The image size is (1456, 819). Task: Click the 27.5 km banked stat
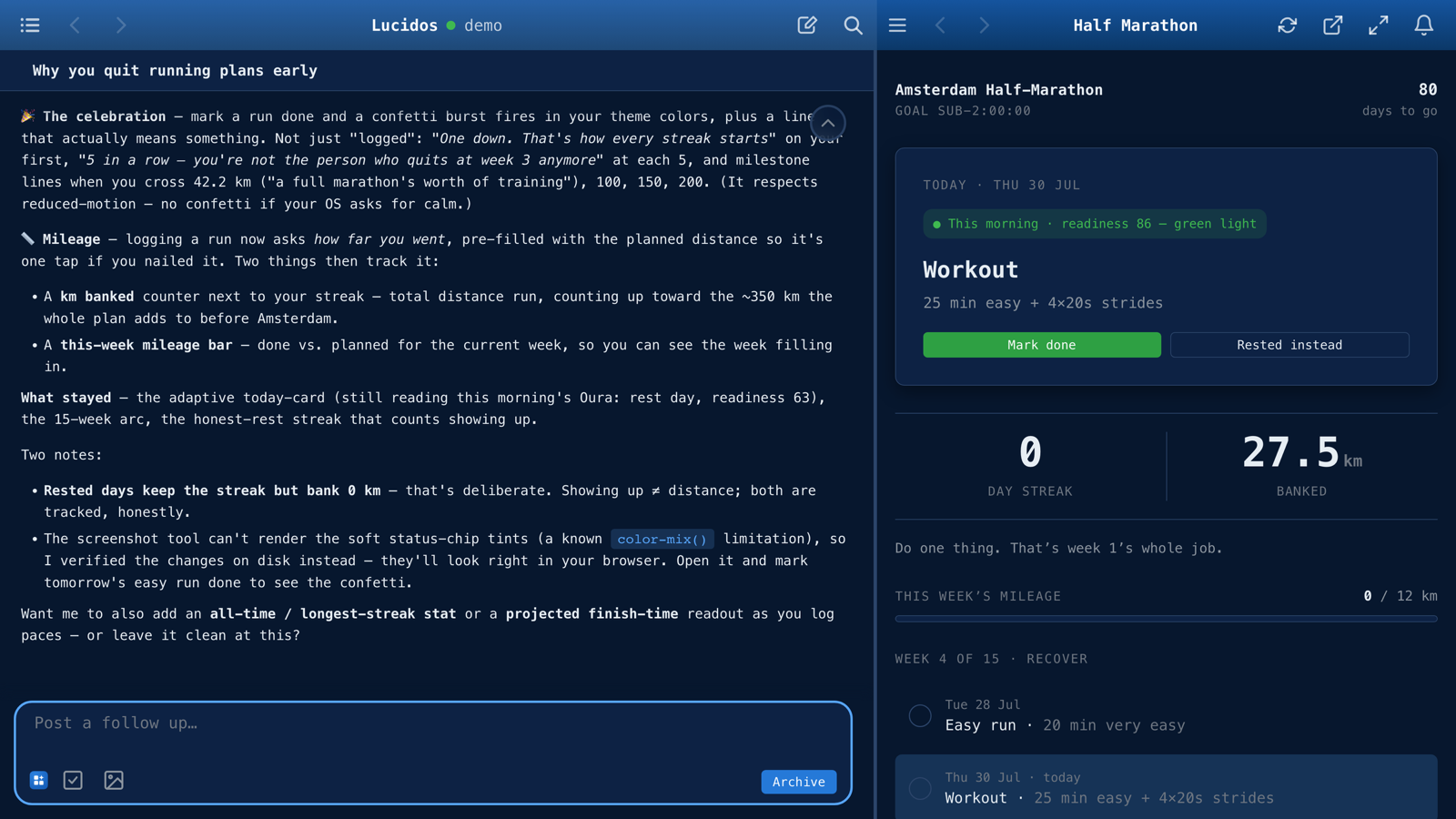tap(1301, 465)
